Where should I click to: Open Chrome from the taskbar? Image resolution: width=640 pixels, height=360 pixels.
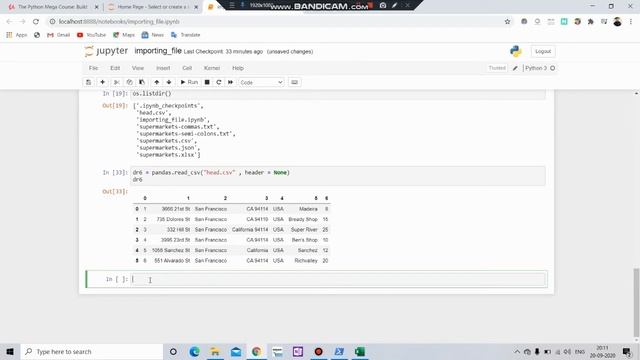tap(256, 351)
